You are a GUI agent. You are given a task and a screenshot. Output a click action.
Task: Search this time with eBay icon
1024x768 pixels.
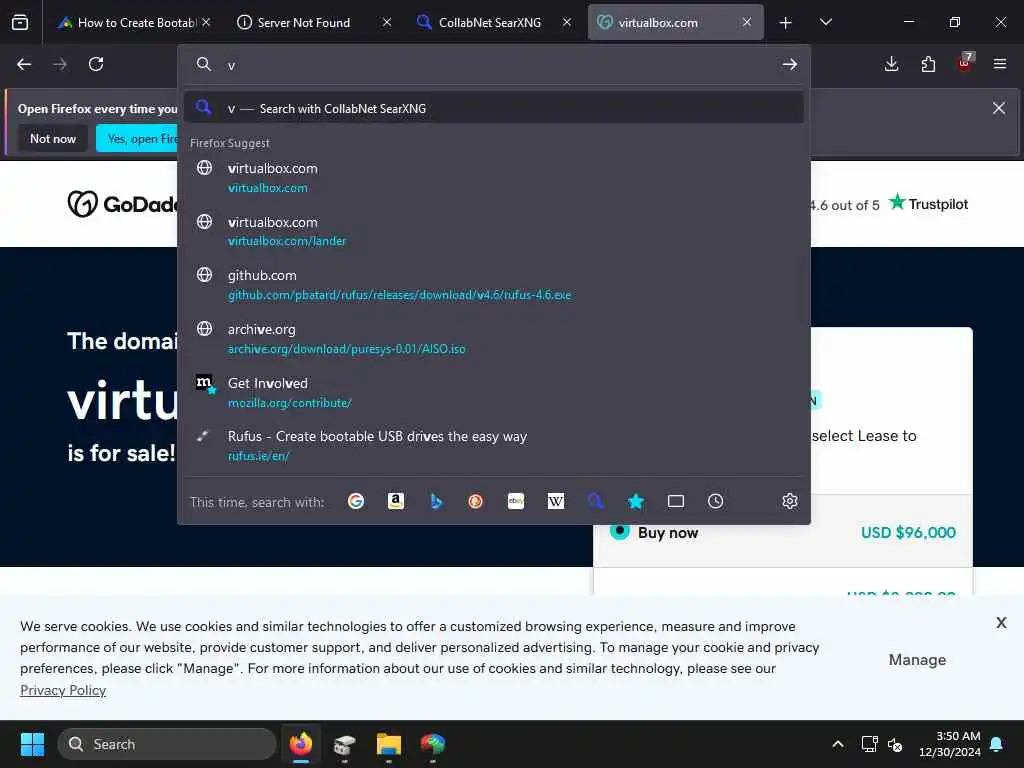[516, 501]
